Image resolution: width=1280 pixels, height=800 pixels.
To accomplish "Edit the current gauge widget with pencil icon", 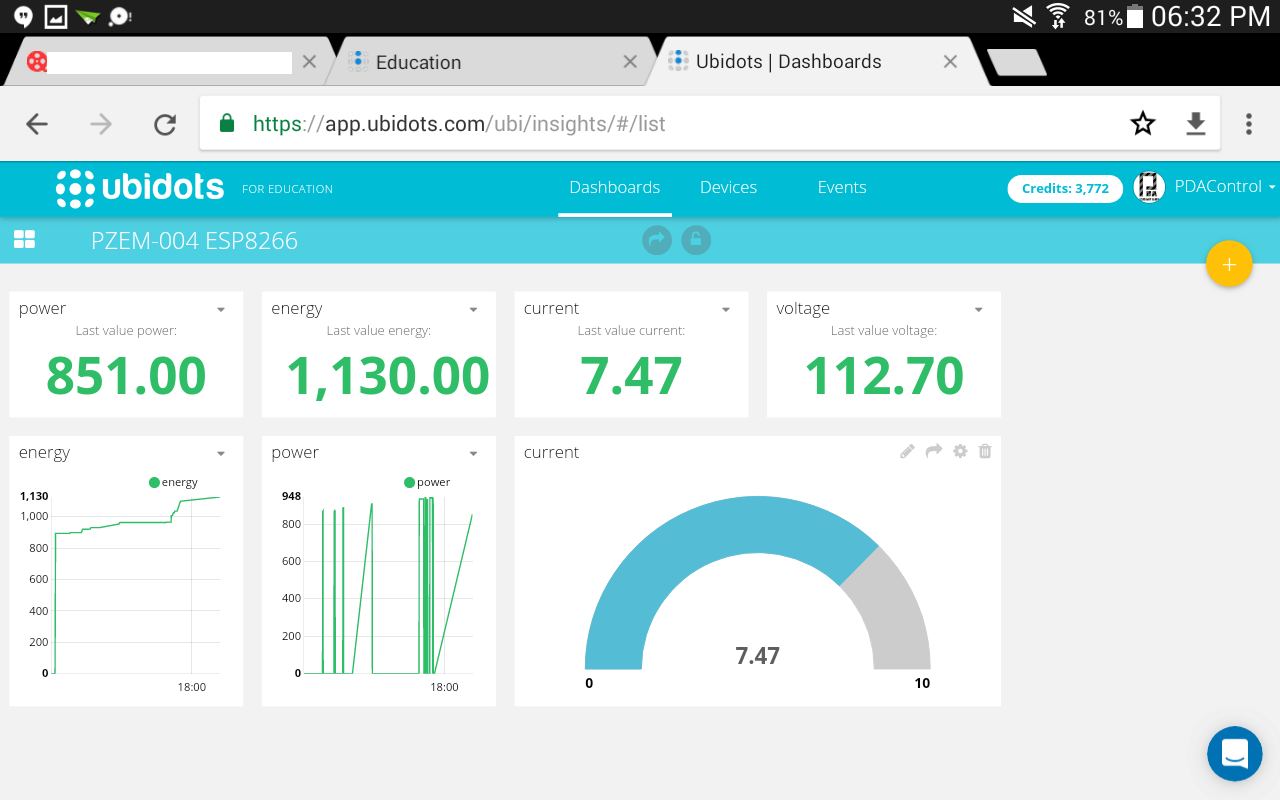I will (907, 452).
